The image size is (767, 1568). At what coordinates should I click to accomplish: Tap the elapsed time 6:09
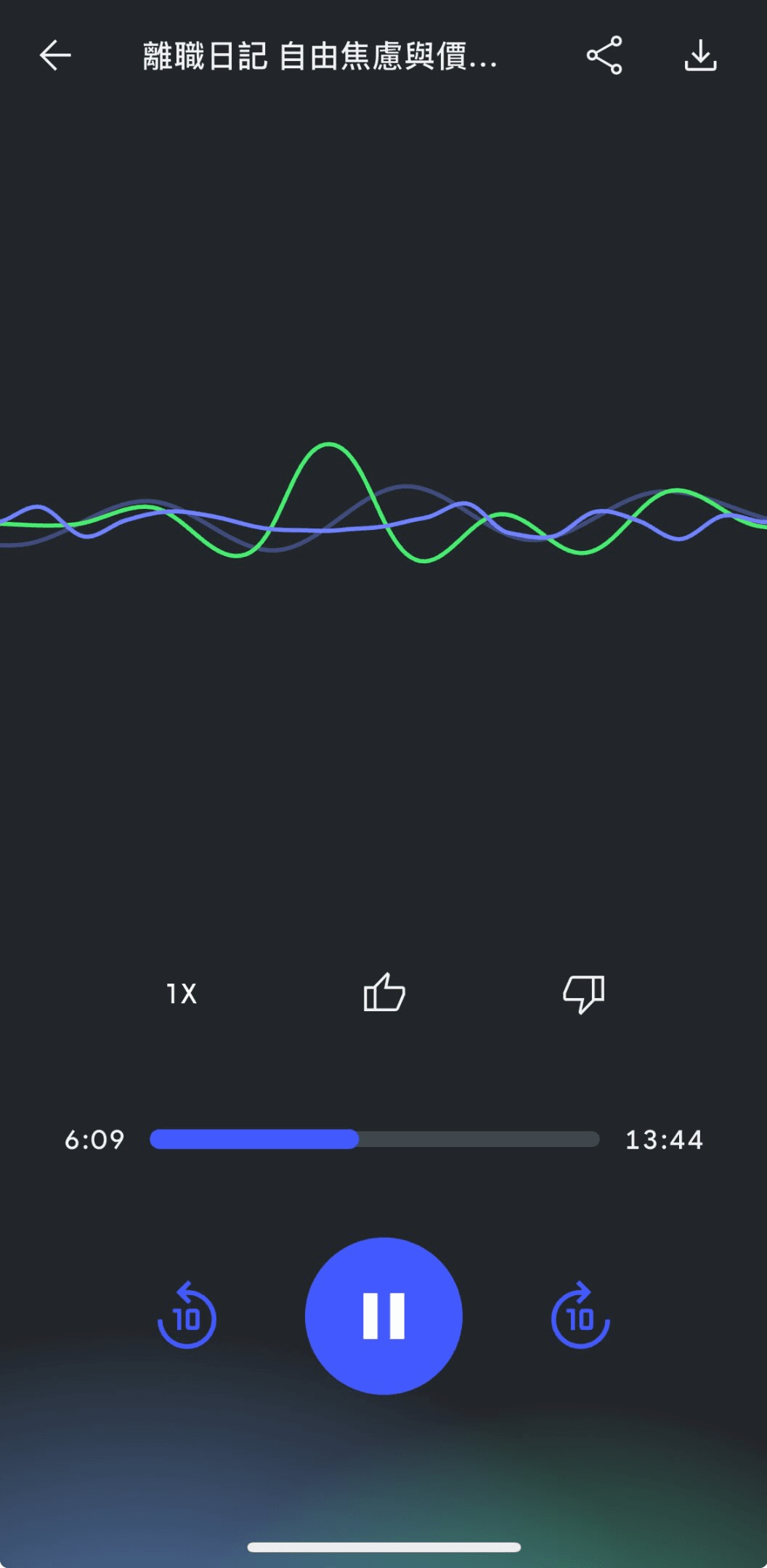click(94, 1140)
